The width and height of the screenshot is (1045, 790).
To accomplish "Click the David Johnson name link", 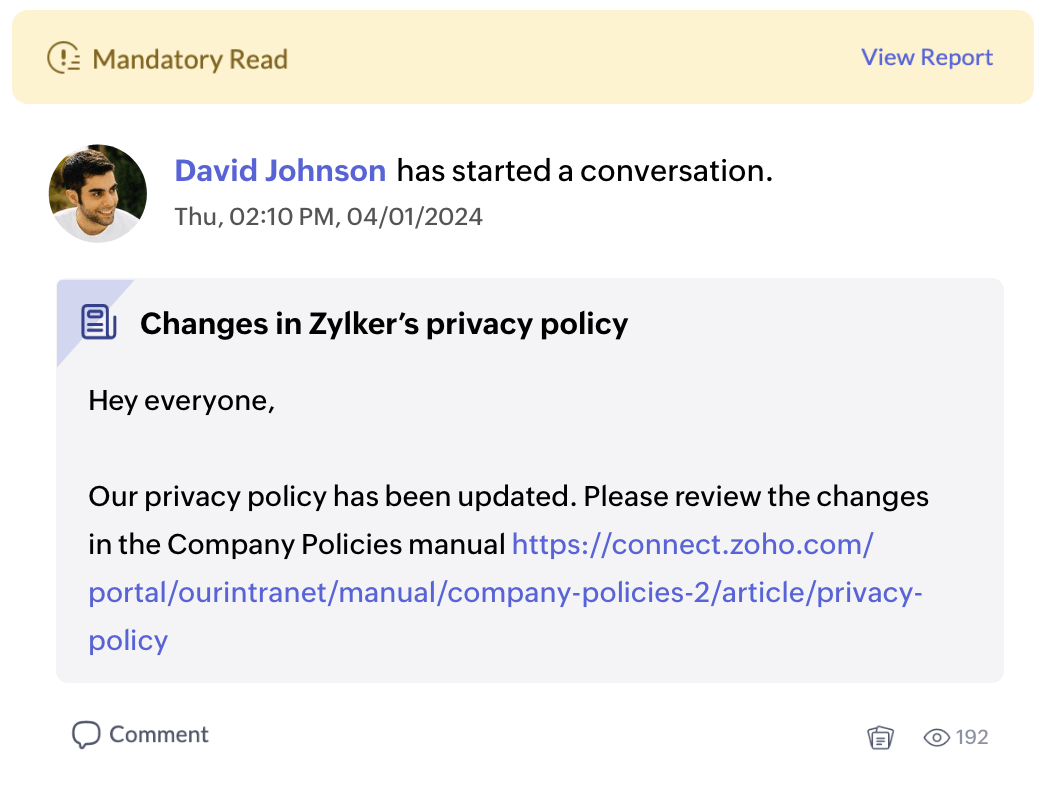I will [280, 171].
